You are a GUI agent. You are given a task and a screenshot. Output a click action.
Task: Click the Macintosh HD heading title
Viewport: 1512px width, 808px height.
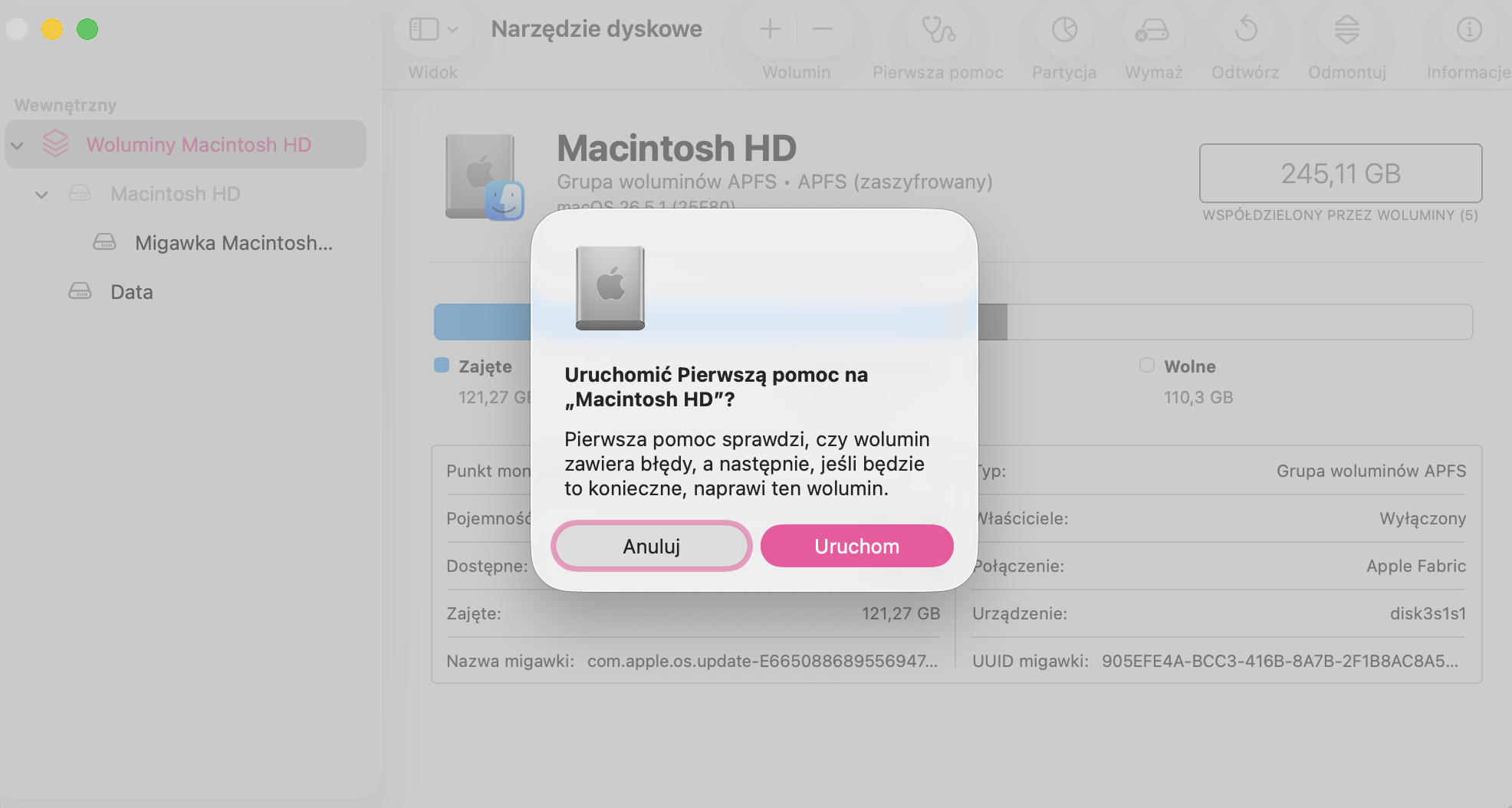point(677,148)
